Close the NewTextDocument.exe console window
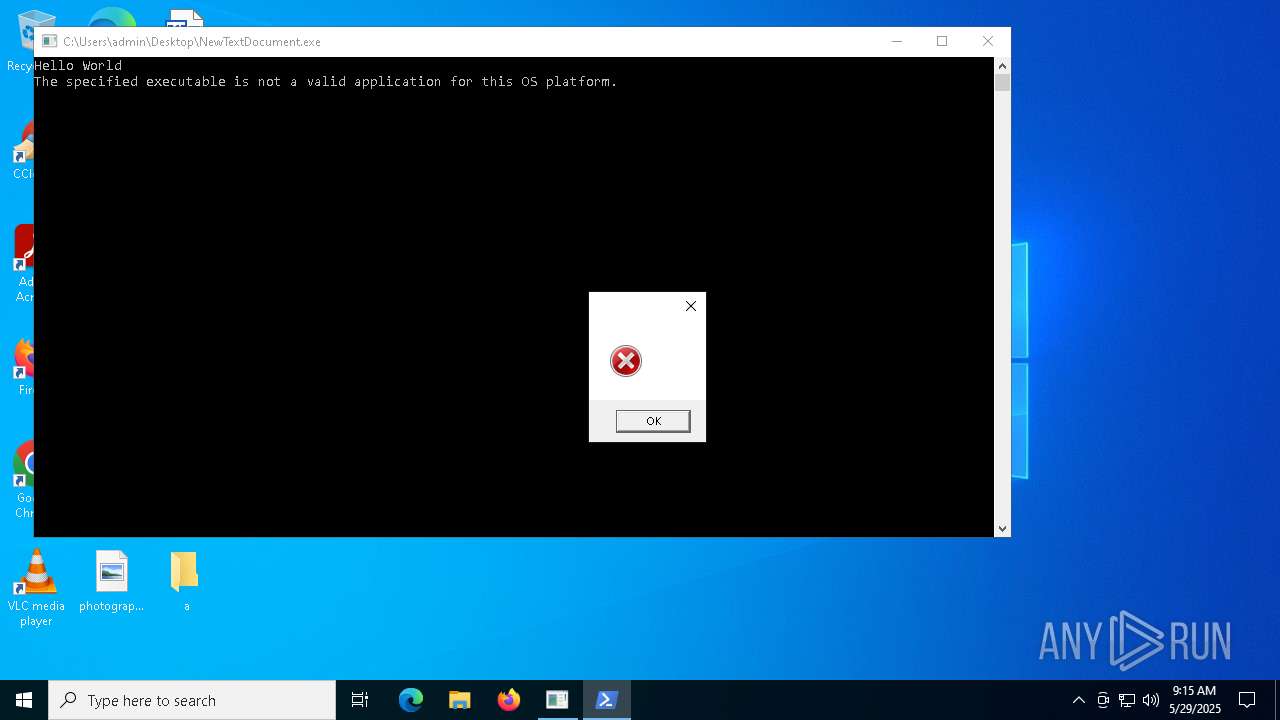Viewport: 1280px width, 720px height. pyautogui.click(x=988, y=41)
